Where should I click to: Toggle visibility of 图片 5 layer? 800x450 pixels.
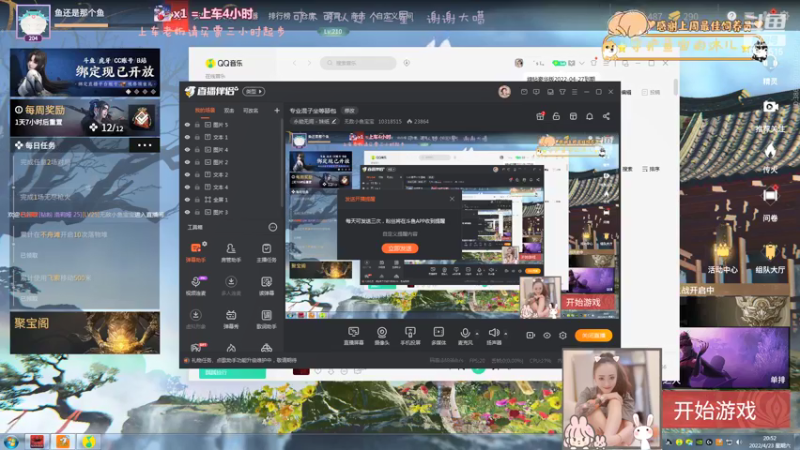[187, 124]
